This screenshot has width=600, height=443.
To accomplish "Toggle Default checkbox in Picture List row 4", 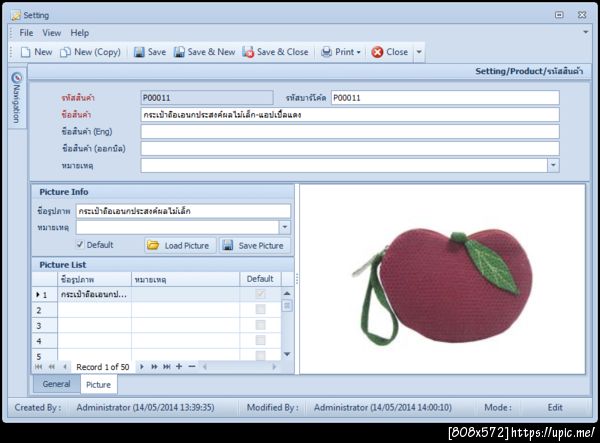I will tap(260, 340).
